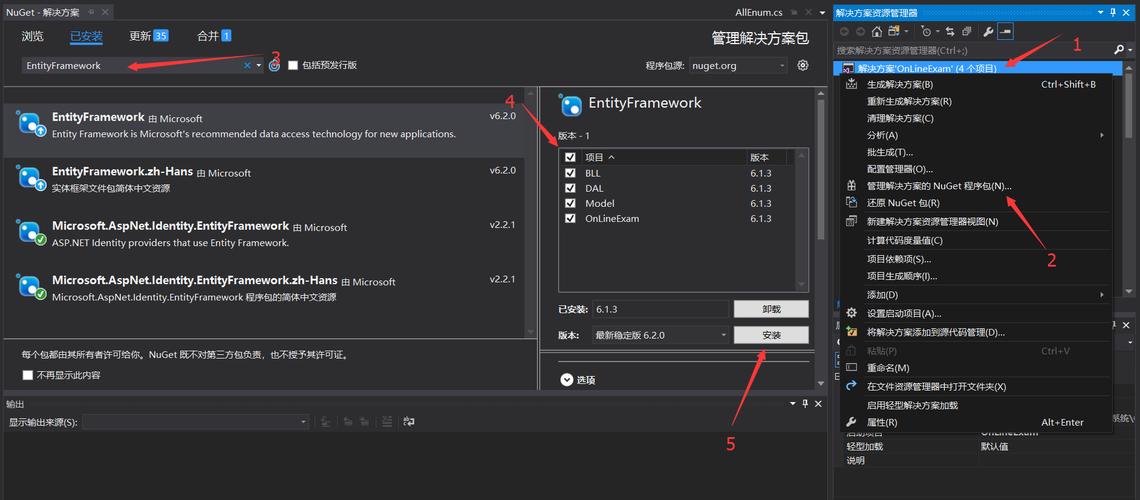Select the EntityFramework package in the list
Screen dimensions: 1140x500
pyautogui.click(x=264, y=131)
